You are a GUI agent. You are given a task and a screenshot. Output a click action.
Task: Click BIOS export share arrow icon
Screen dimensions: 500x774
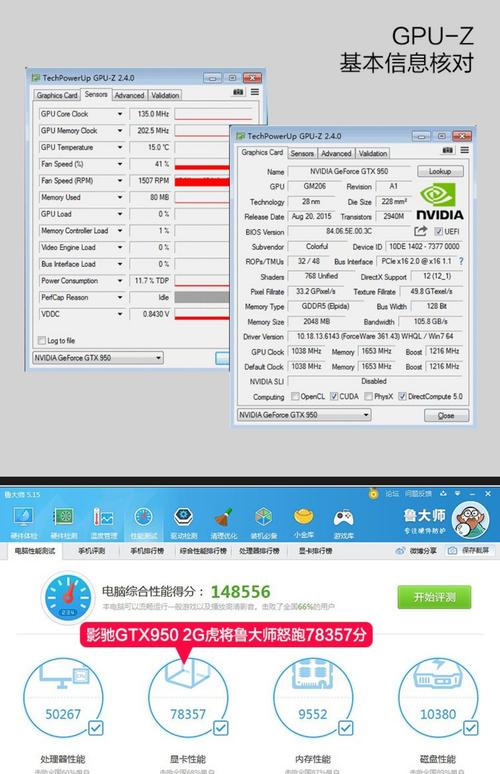(421, 231)
